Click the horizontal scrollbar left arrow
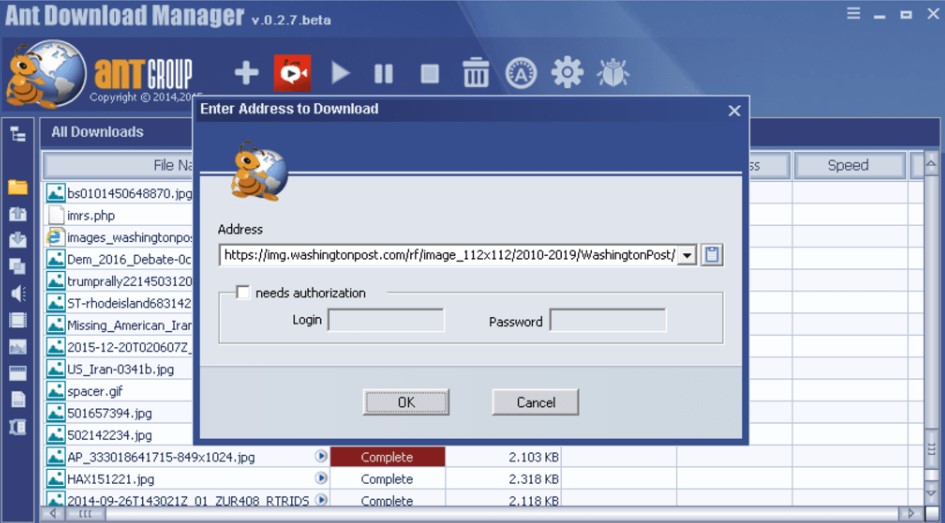 [53, 514]
